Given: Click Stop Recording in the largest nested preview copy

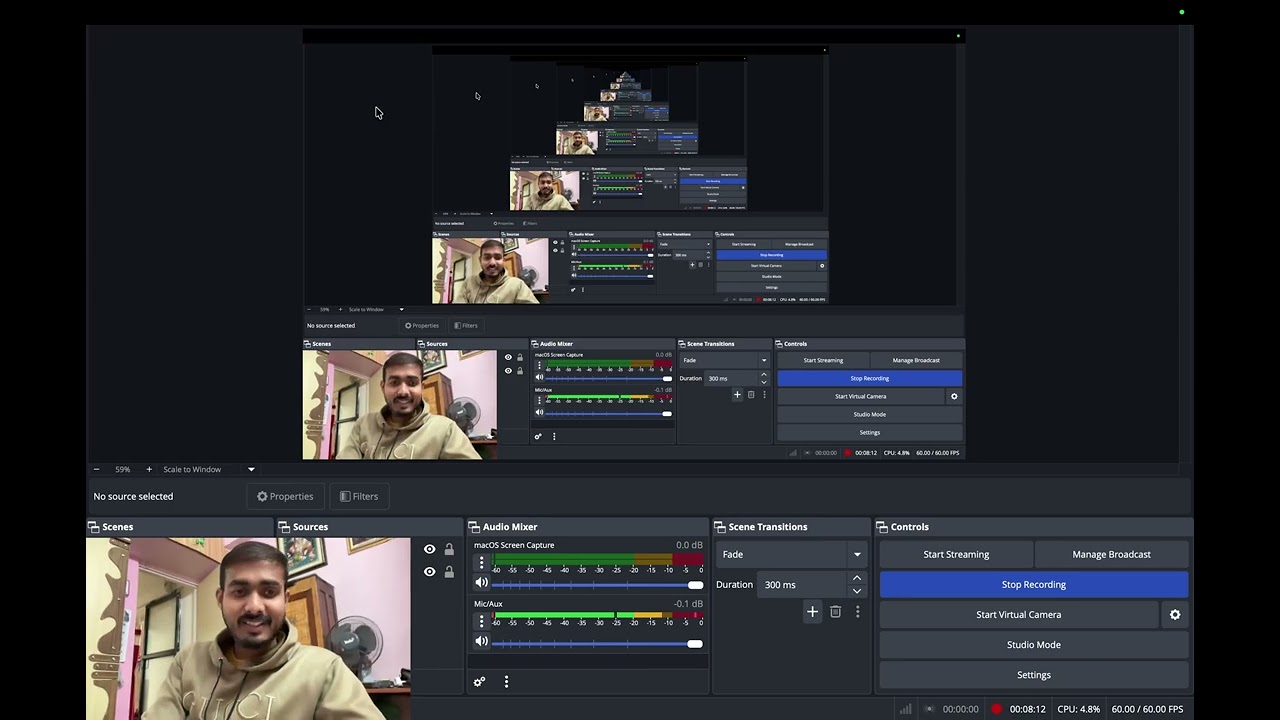Looking at the screenshot, I should [869, 378].
